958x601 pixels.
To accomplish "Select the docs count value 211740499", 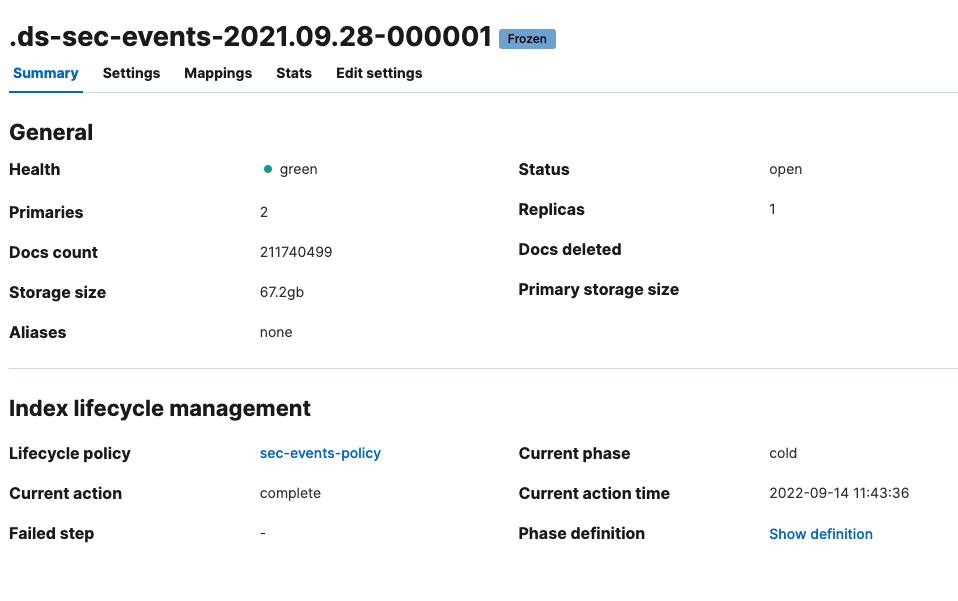I will tap(296, 252).
